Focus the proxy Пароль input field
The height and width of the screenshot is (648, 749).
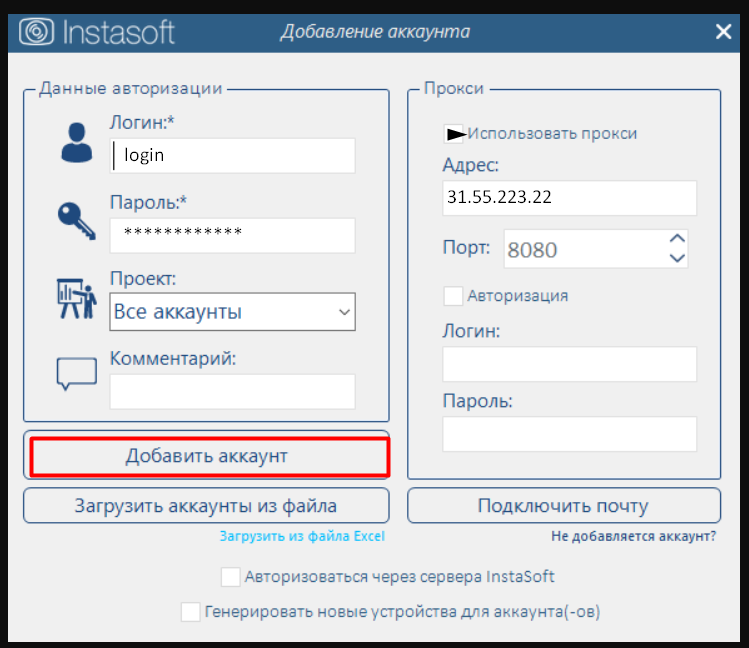569,434
